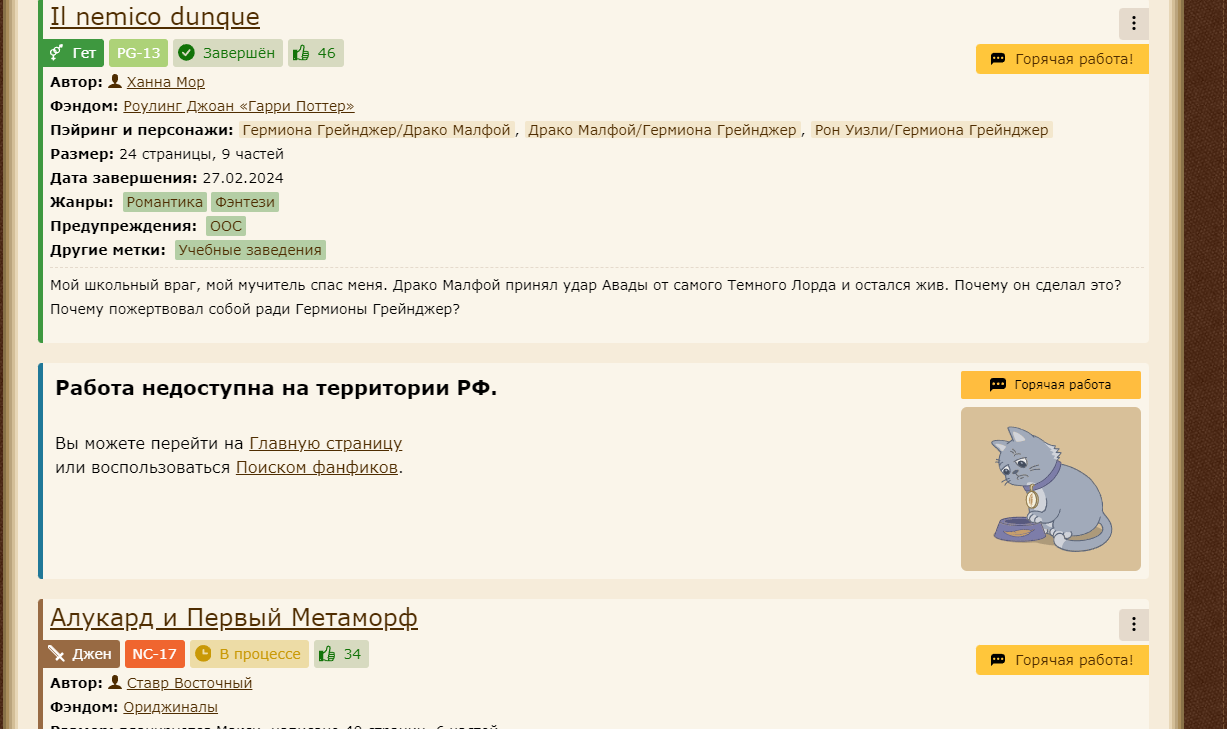Screen dimensions: 1227x729
Task: Open fandom Роулинг Джоан «Гарри Поттер»
Action: point(239,106)
